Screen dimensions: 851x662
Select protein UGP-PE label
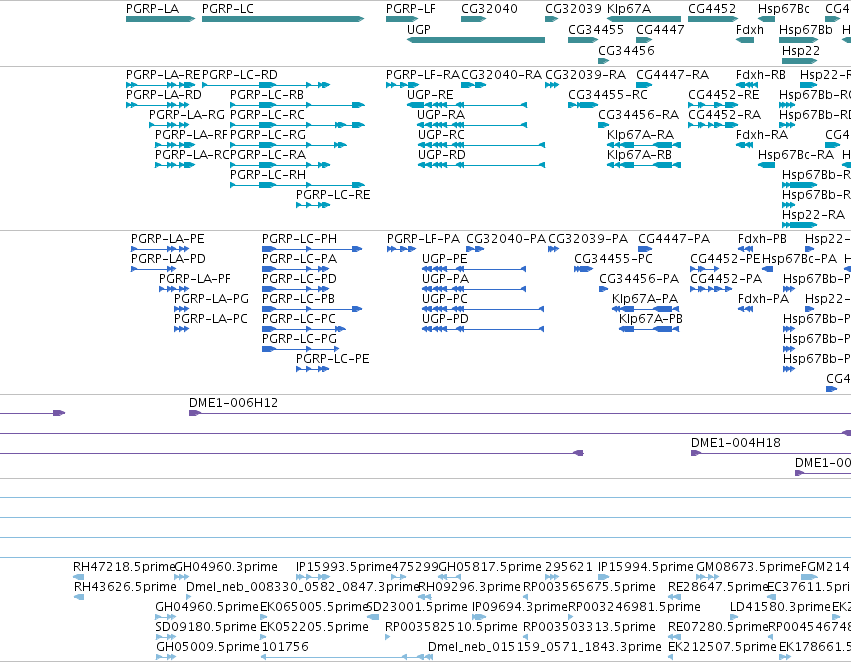444,259
